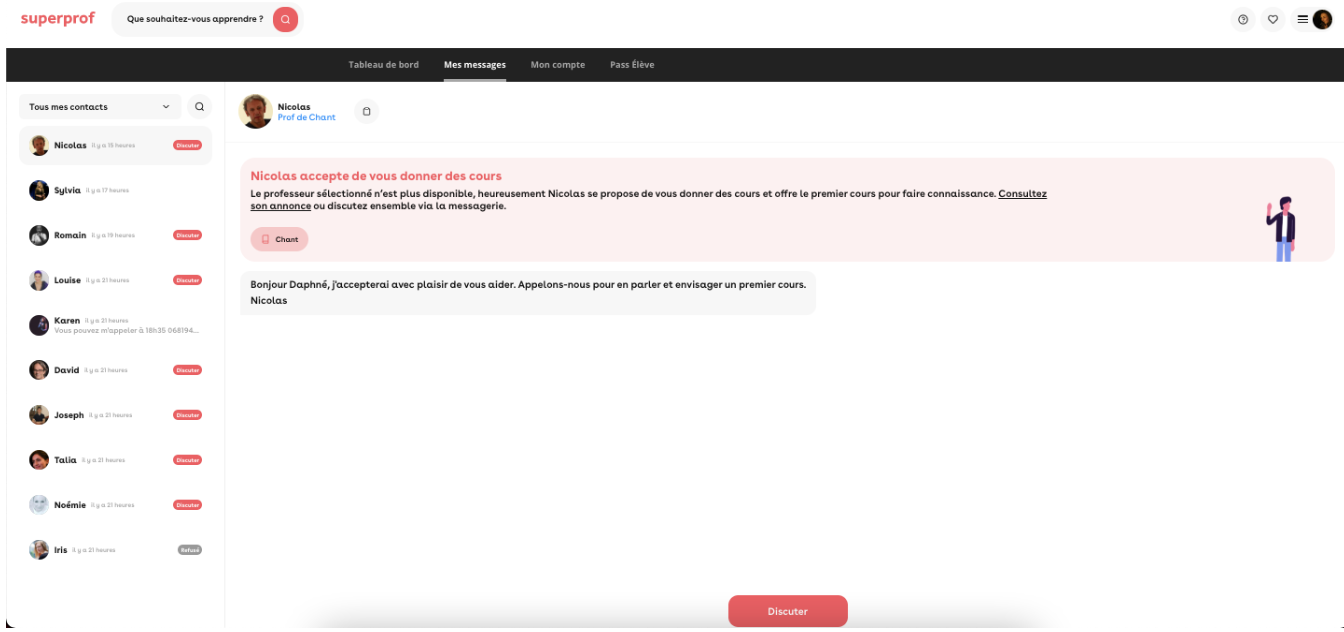Viewport: 1344px width, 632px height.
Task: Click the Discuter badge next to Romain
Action: [187, 235]
